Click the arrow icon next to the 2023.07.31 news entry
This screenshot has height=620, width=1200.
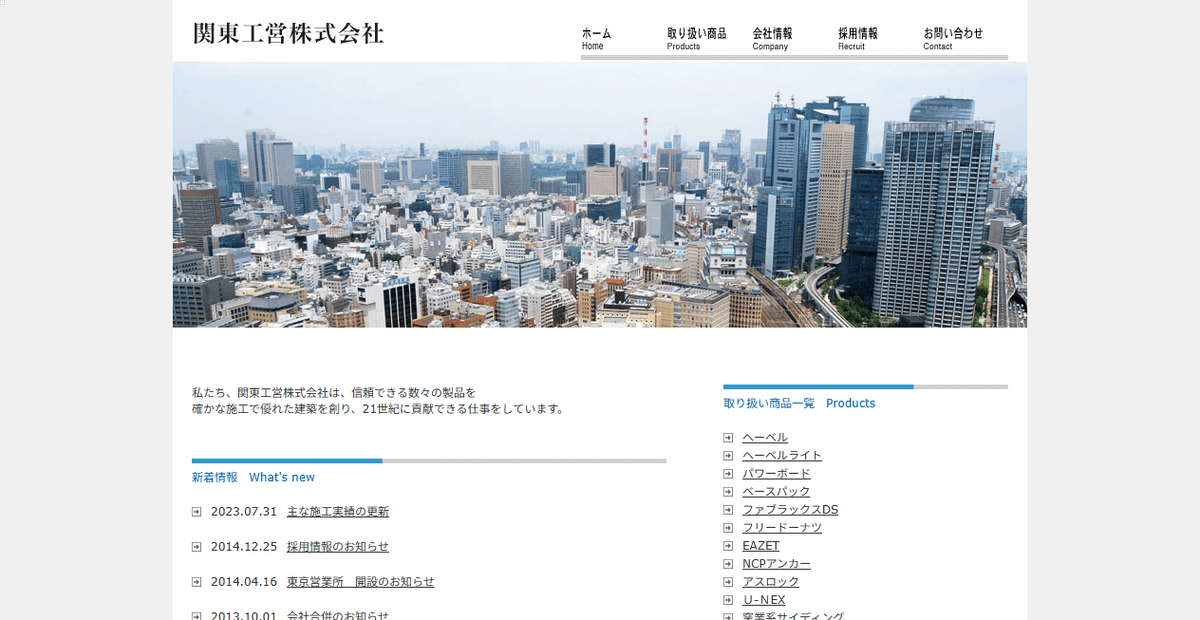(196, 511)
